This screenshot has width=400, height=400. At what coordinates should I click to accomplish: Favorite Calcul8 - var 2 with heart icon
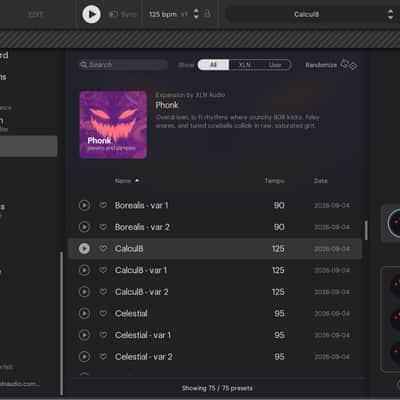[x=103, y=292]
